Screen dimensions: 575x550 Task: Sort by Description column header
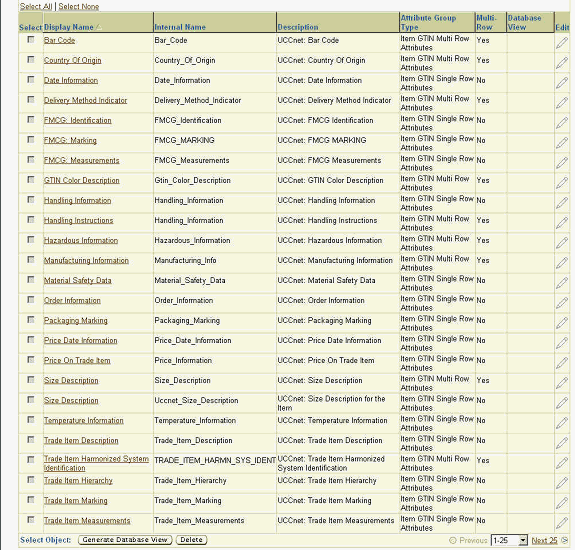pyautogui.click(x=298, y=27)
